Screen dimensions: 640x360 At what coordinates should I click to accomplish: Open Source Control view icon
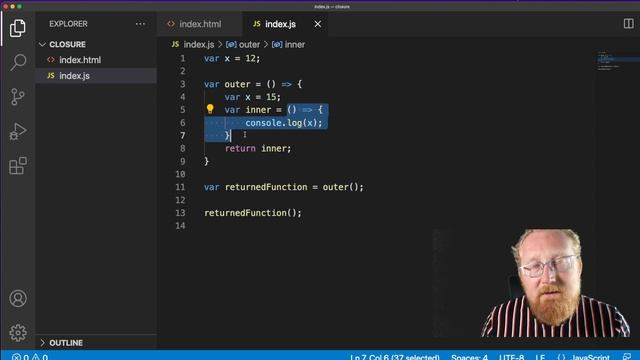click(x=18, y=97)
